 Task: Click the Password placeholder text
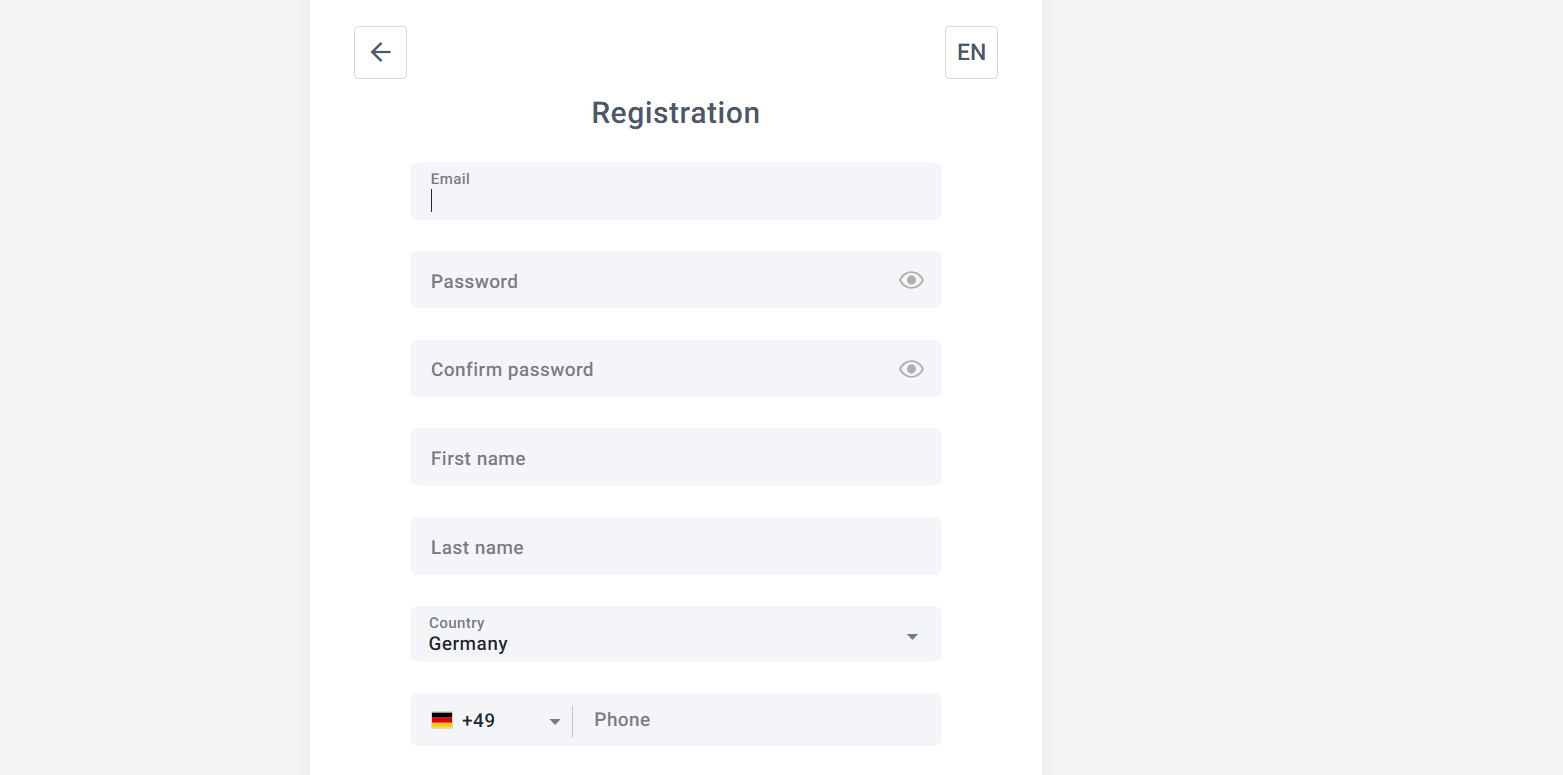coord(474,281)
